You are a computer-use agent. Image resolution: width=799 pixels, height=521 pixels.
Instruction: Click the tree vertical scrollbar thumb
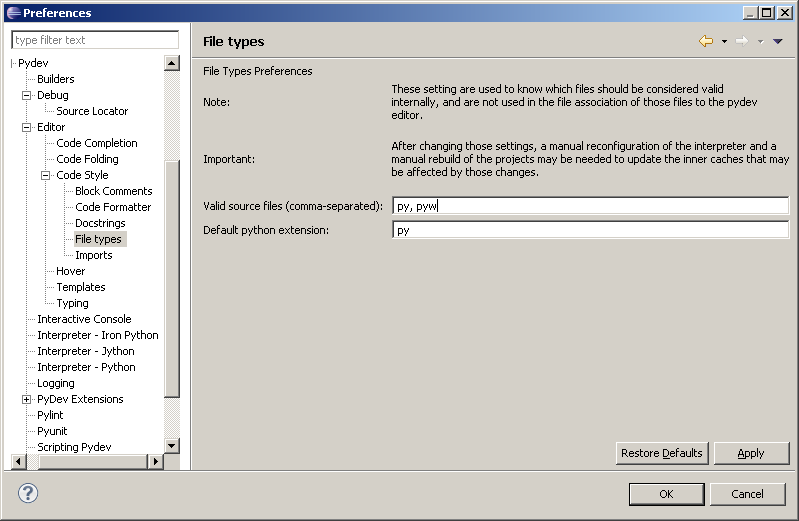pos(172,279)
